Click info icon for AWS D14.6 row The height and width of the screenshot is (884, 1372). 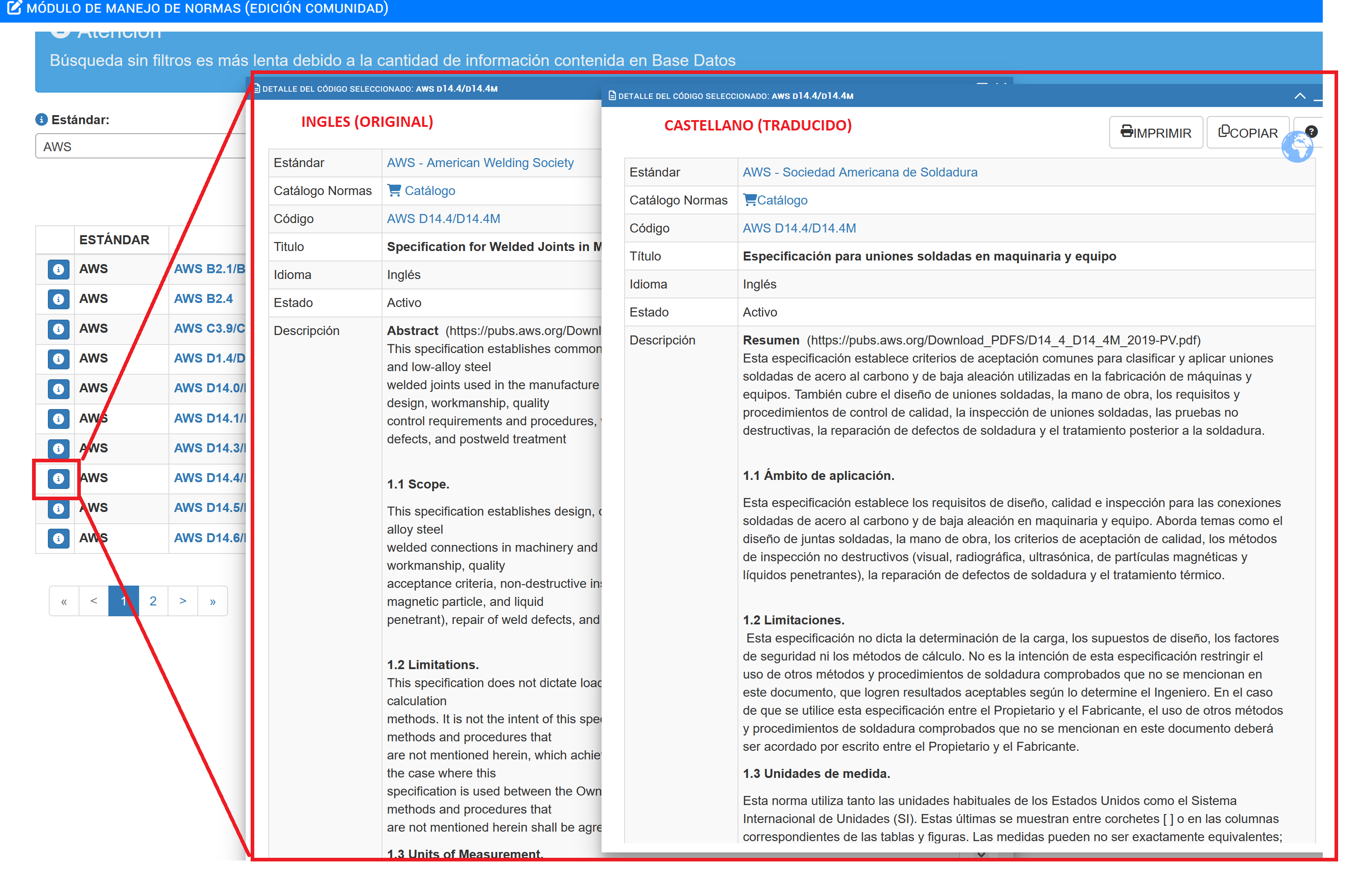click(x=58, y=539)
